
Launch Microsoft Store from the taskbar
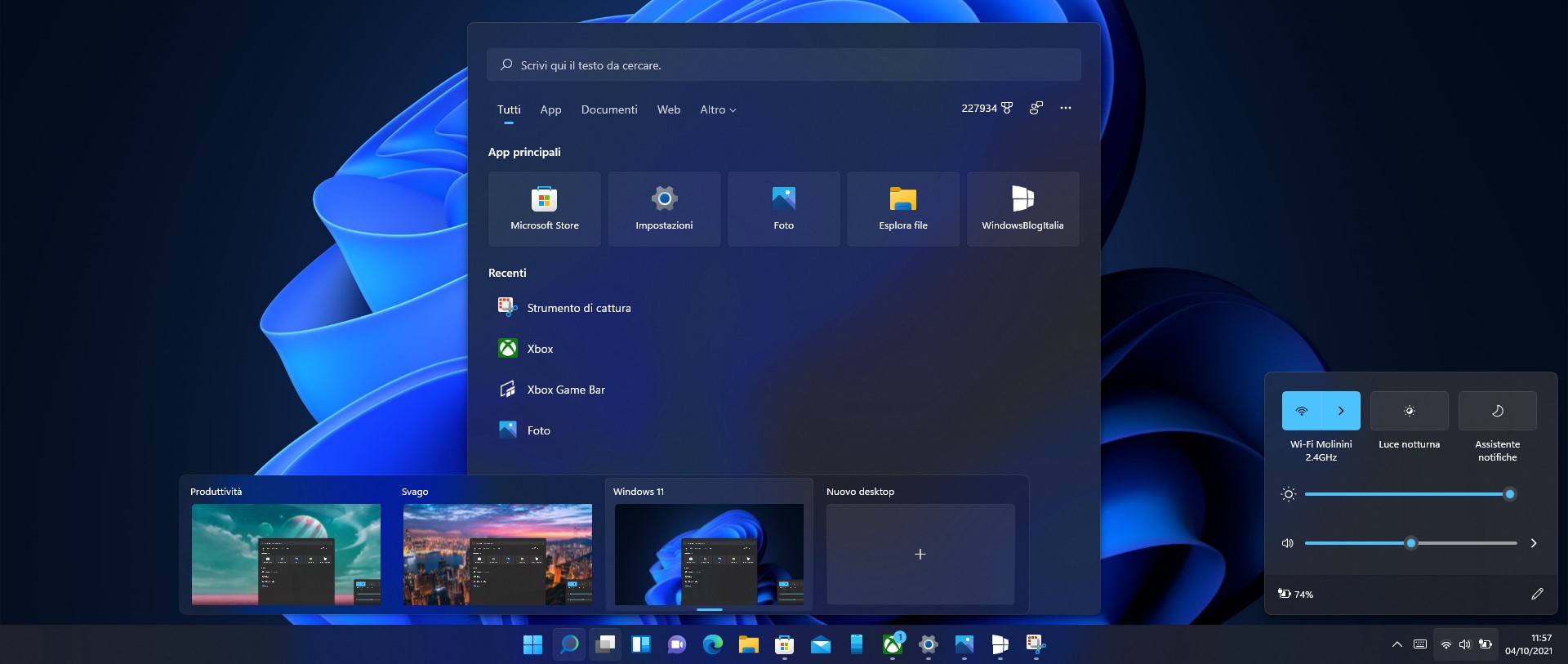(x=785, y=644)
